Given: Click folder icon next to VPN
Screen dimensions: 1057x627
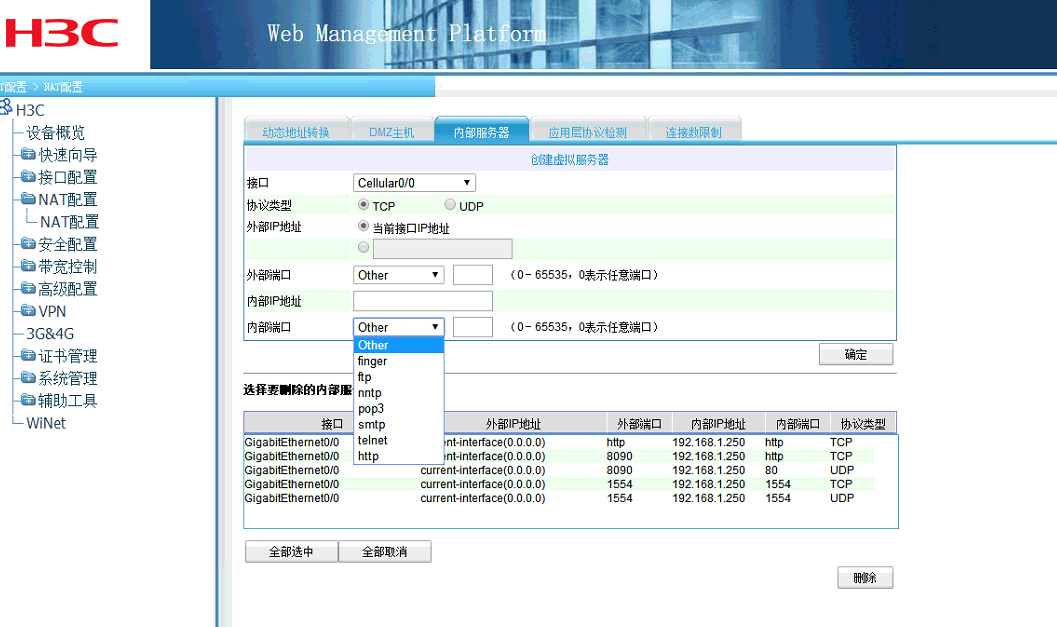Looking at the screenshot, I should [28, 310].
